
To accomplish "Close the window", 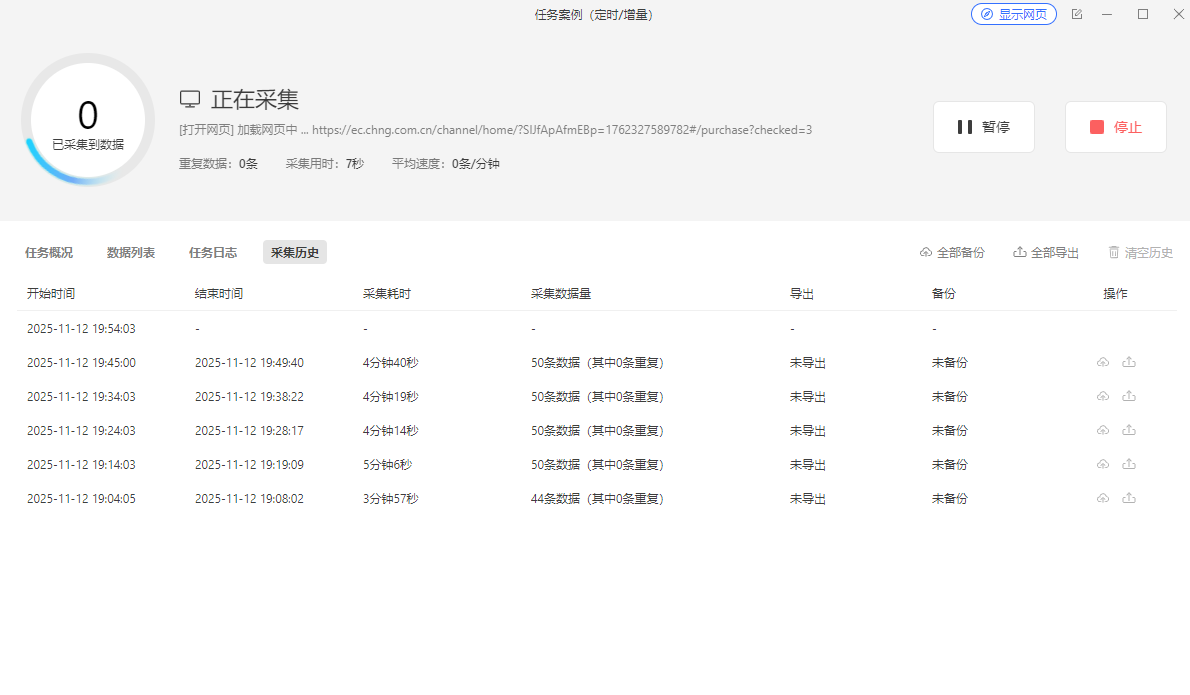I will click(1179, 14).
